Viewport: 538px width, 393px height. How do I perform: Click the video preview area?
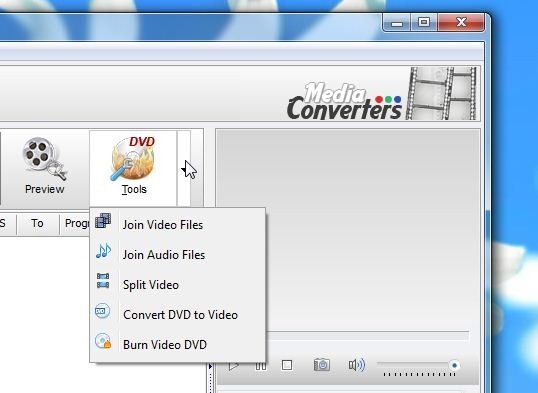(348, 230)
